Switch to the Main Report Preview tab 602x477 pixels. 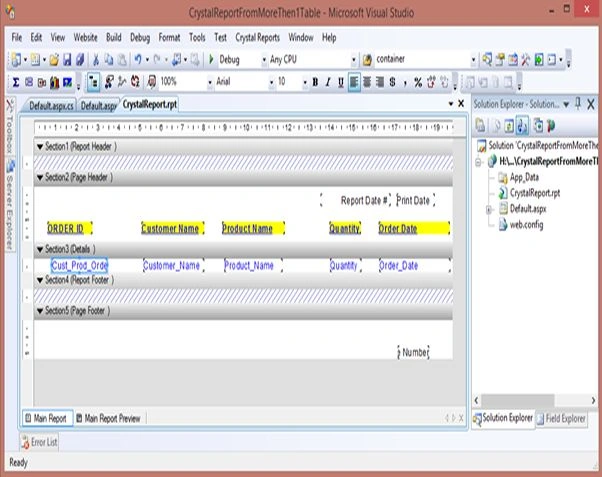point(109,418)
